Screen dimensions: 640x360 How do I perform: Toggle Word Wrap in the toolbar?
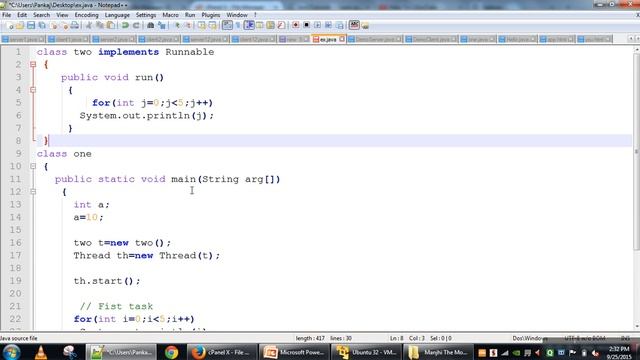coord(227,25)
